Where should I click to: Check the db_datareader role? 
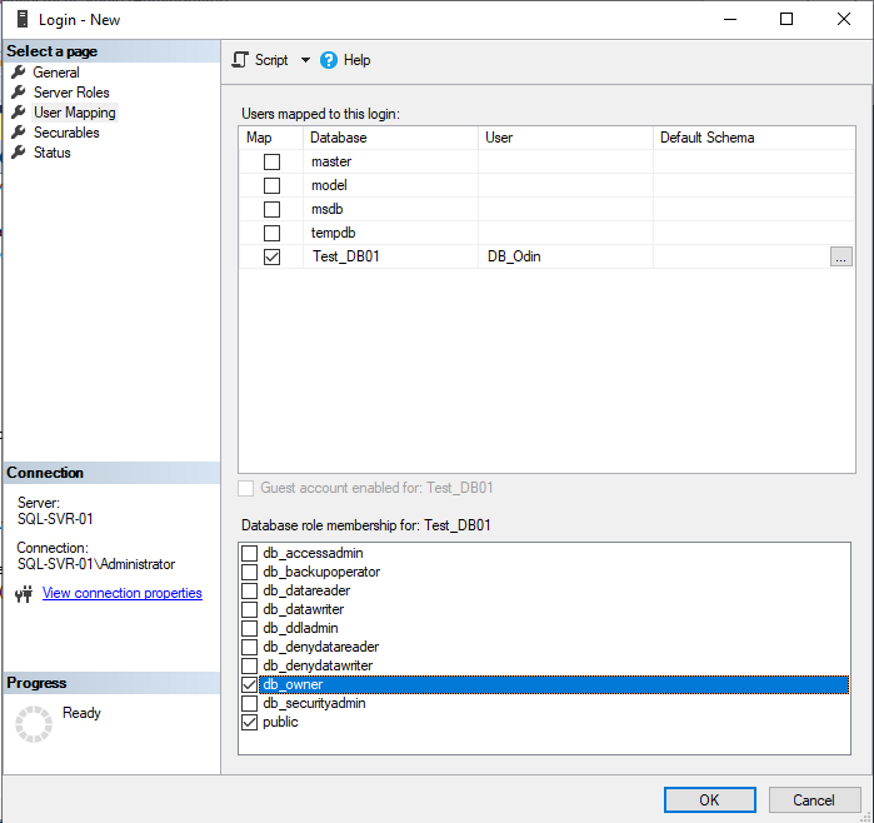[x=249, y=591]
